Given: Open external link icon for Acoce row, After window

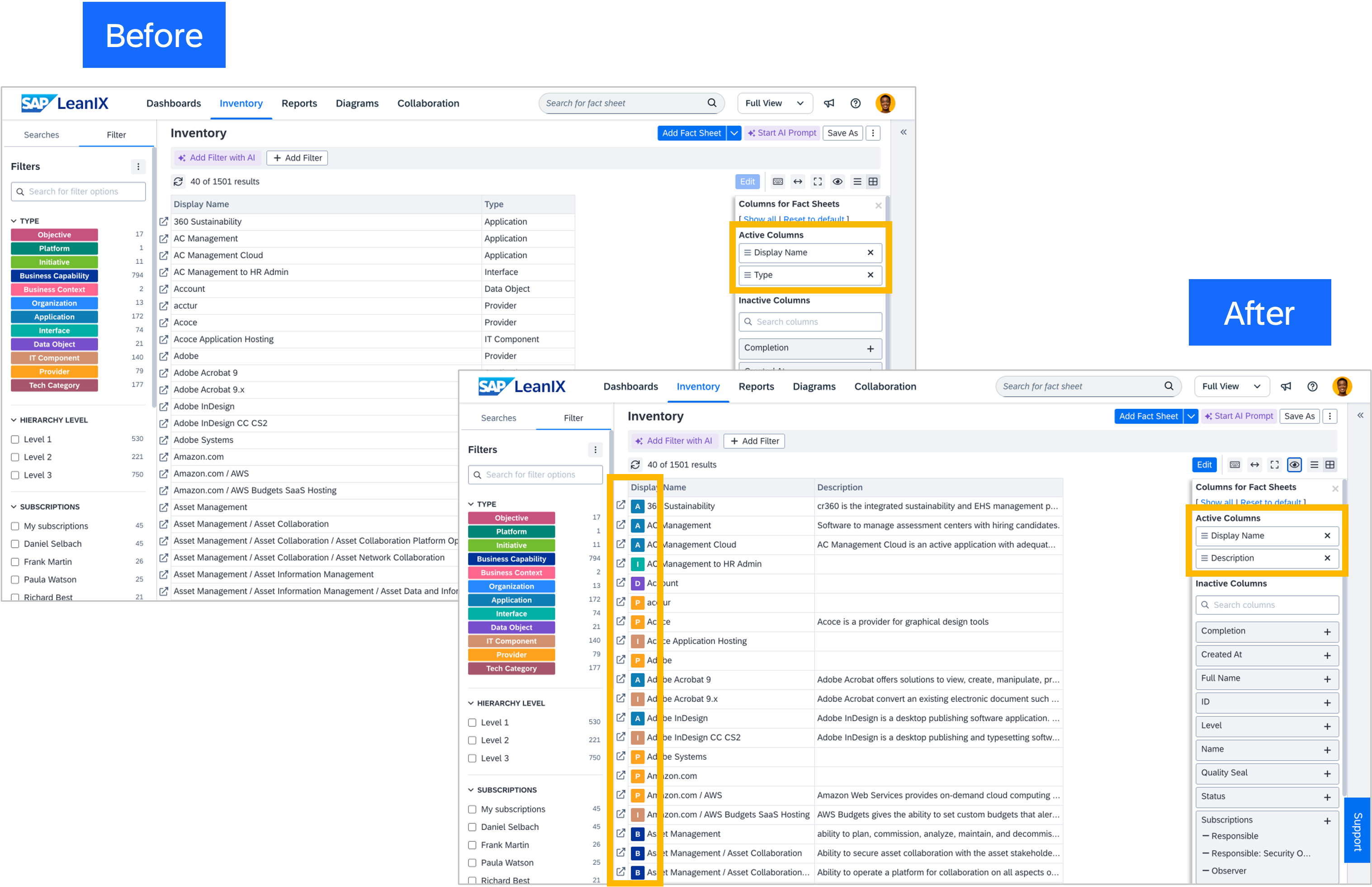Looking at the screenshot, I should tap(620, 621).
